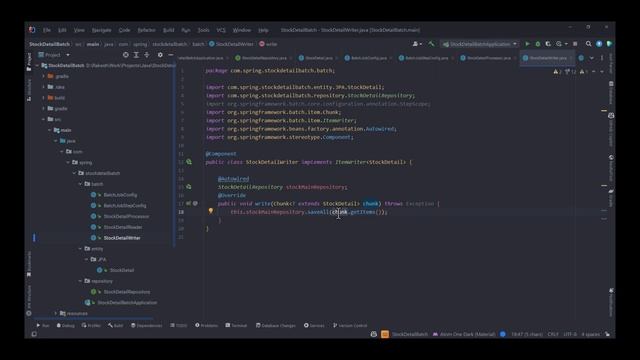Open the Run tool window

click(42, 325)
